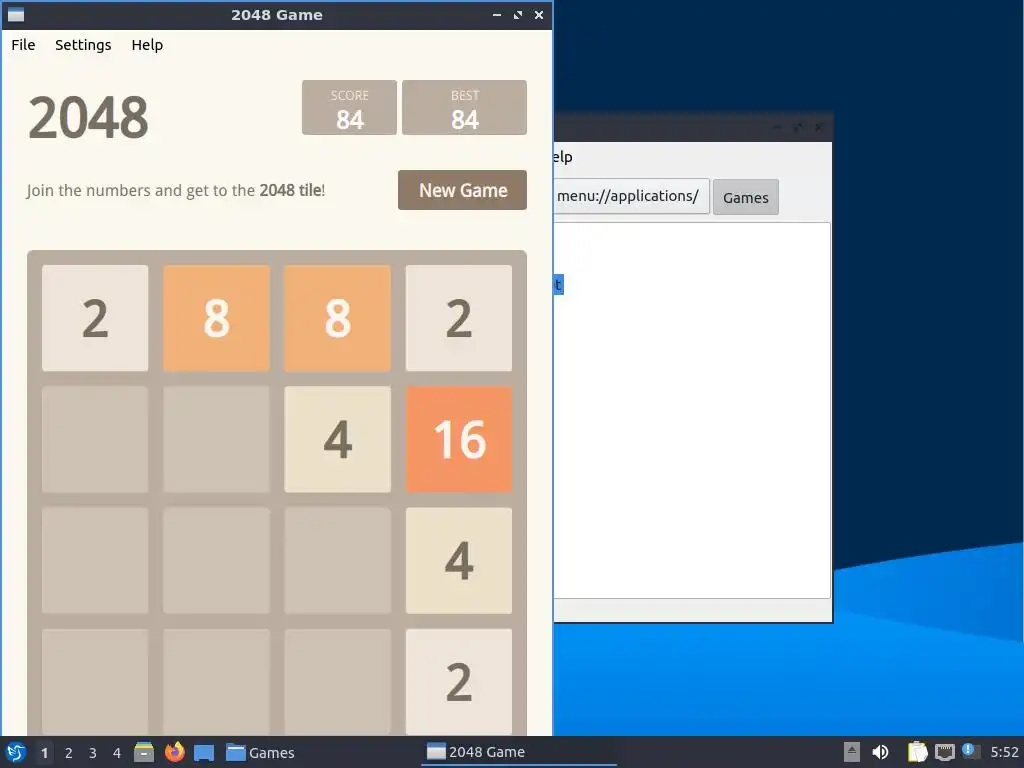Click the wired network tray icon
Viewport: 1024px width, 768px height.
944,752
